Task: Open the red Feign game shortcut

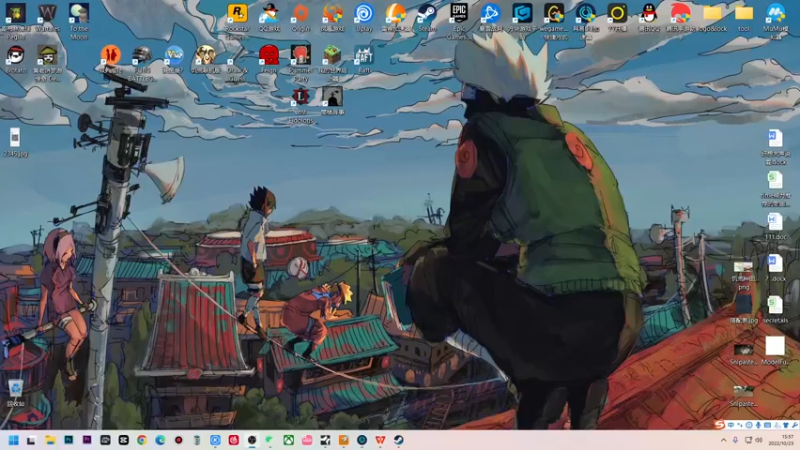Action: (269, 60)
